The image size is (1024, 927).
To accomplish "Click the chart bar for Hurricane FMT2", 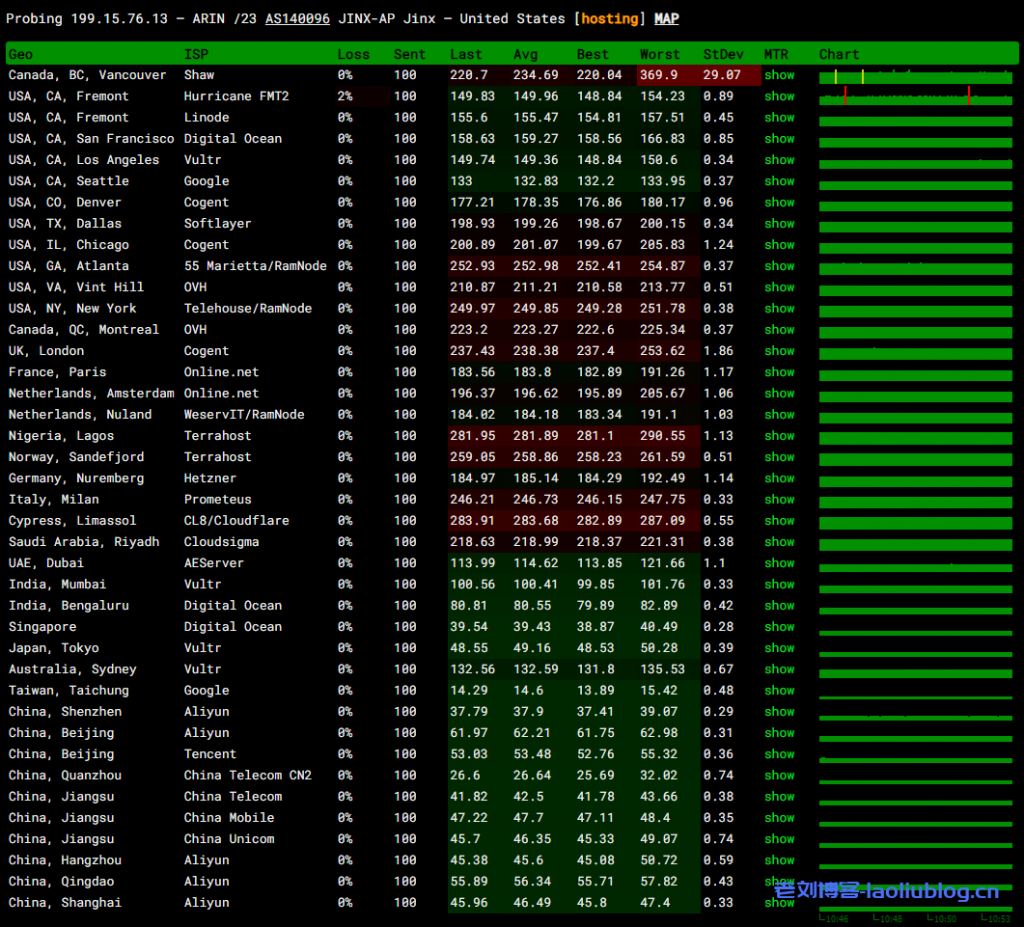I will 914,97.
